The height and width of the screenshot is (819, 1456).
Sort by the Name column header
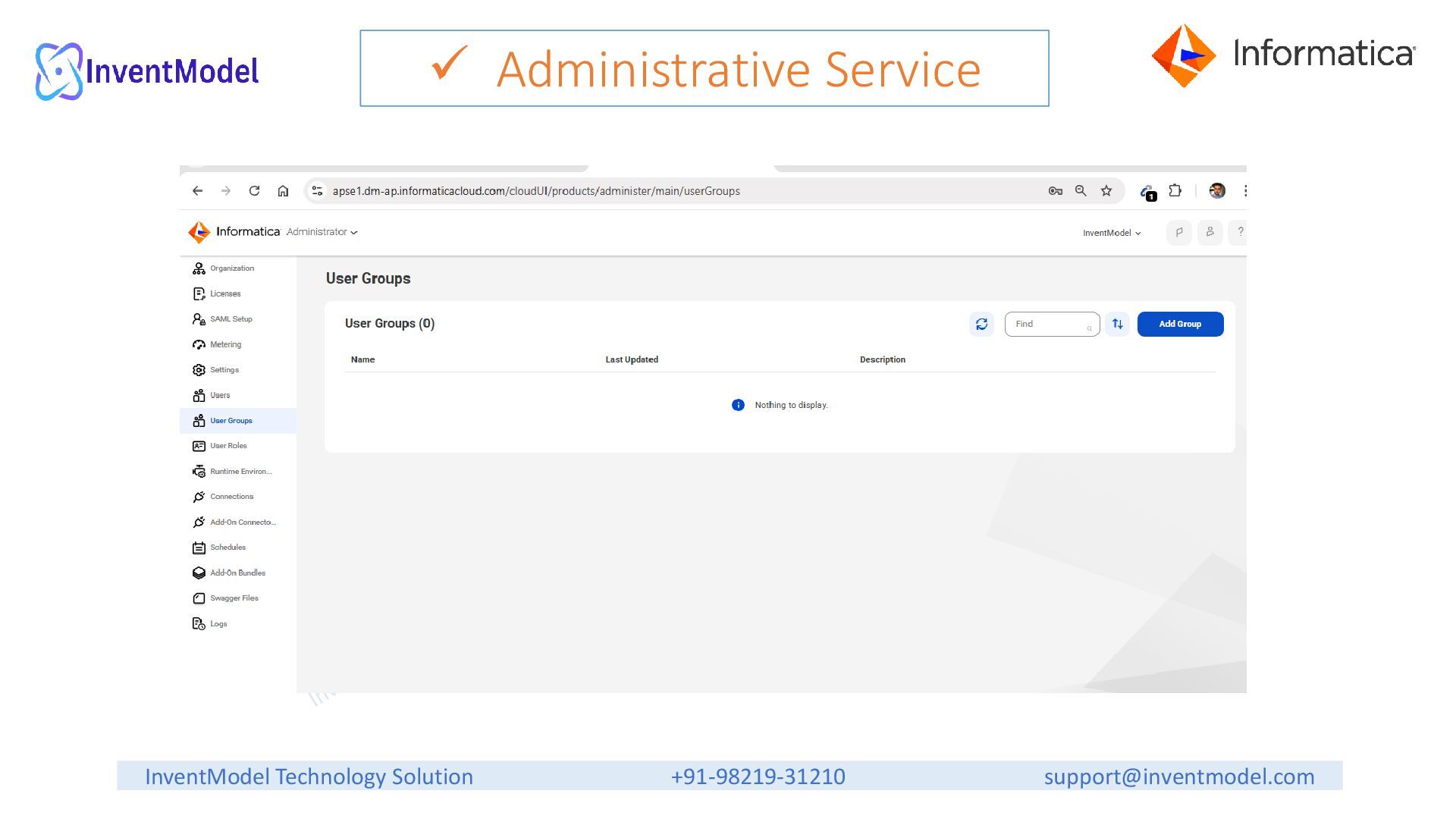(362, 359)
